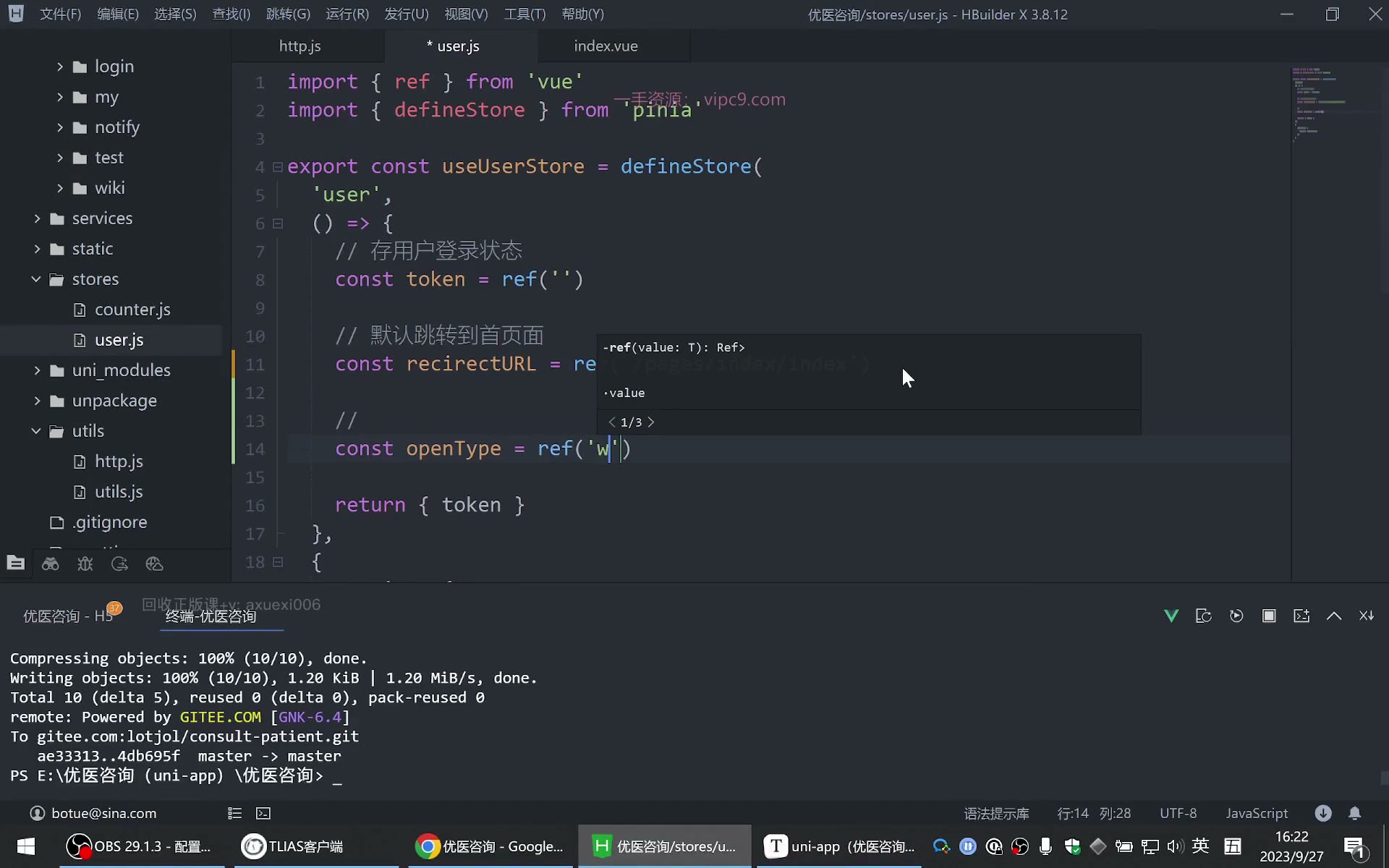Collapse the terminal panel with up-arrow icon
This screenshot has width=1389, height=868.
[x=1334, y=616]
